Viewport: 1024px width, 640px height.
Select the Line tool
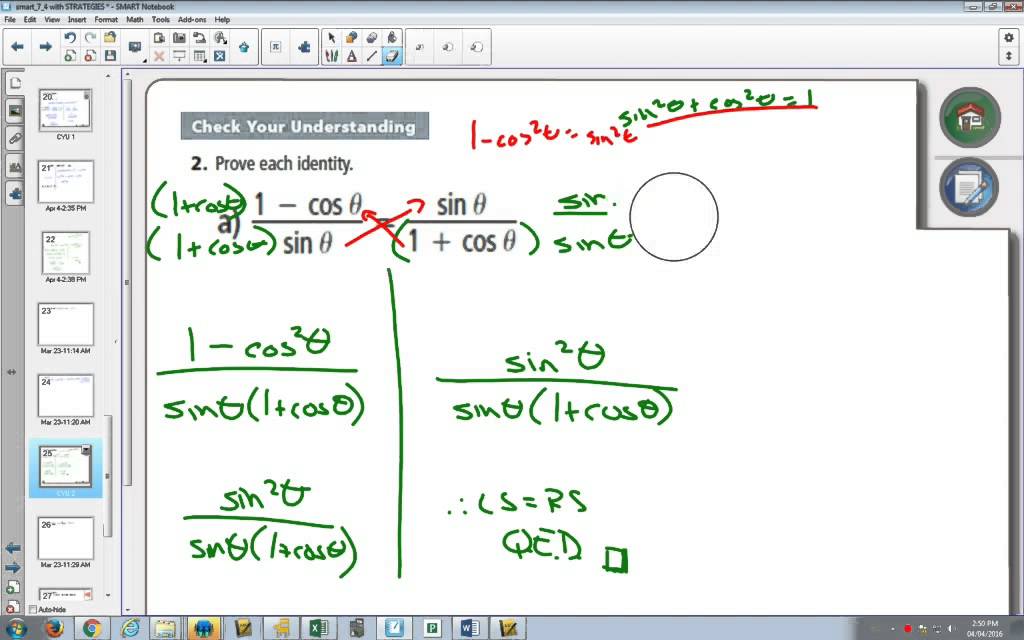click(372, 56)
